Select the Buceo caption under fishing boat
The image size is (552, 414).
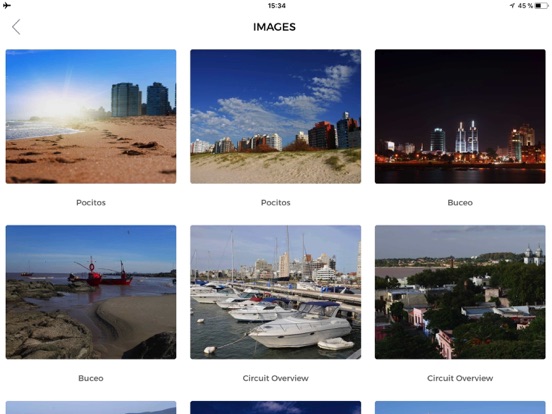pyautogui.click(x=91, y=378)
